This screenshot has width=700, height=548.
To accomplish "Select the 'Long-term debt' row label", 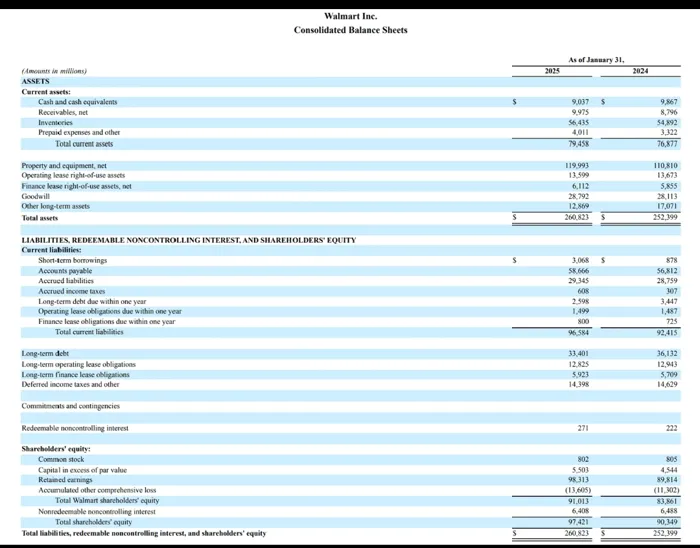I will pyautogui.click(x=45, y=353).
